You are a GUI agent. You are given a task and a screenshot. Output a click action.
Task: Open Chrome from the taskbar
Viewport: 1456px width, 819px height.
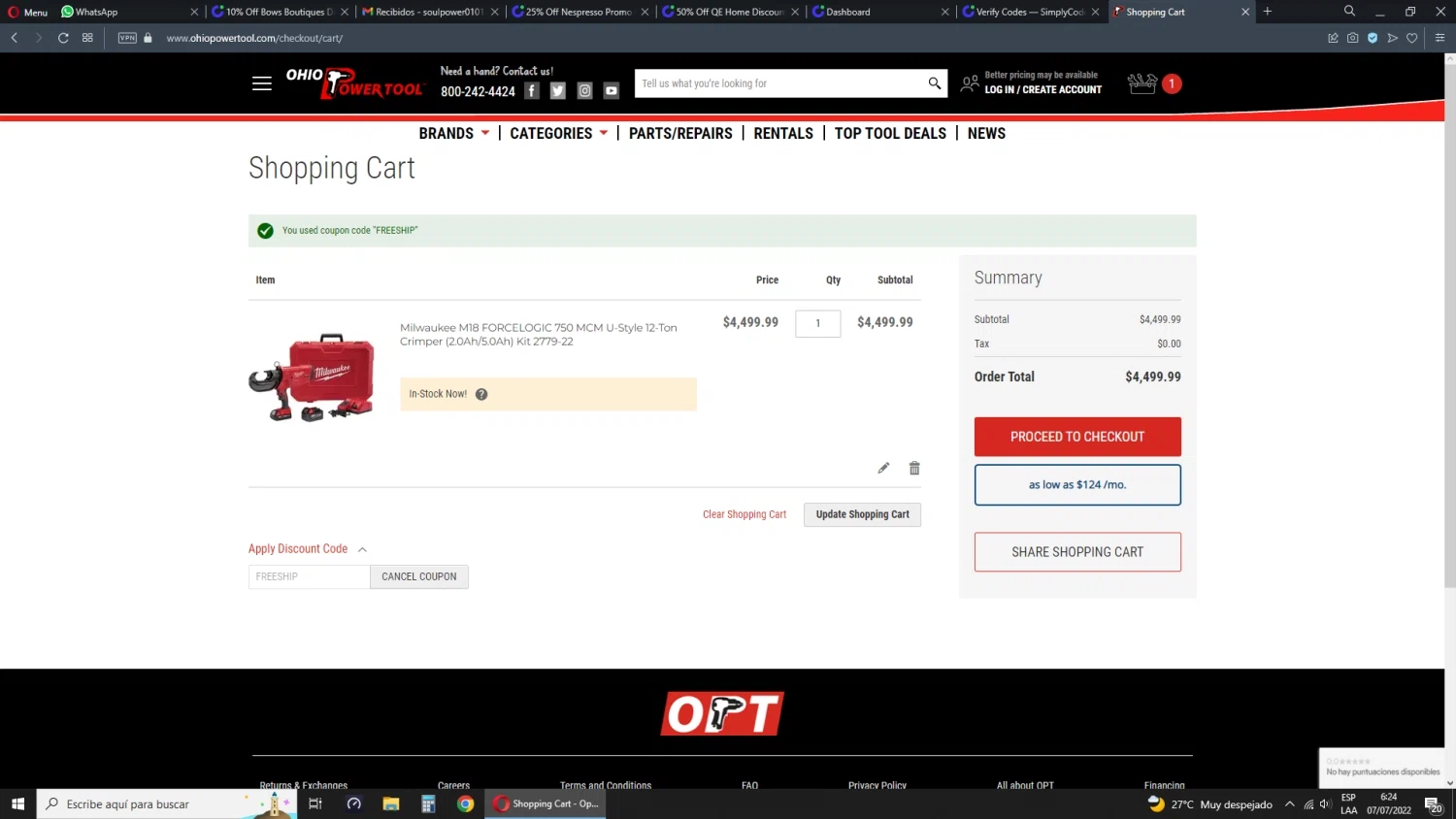coord(466,803)
